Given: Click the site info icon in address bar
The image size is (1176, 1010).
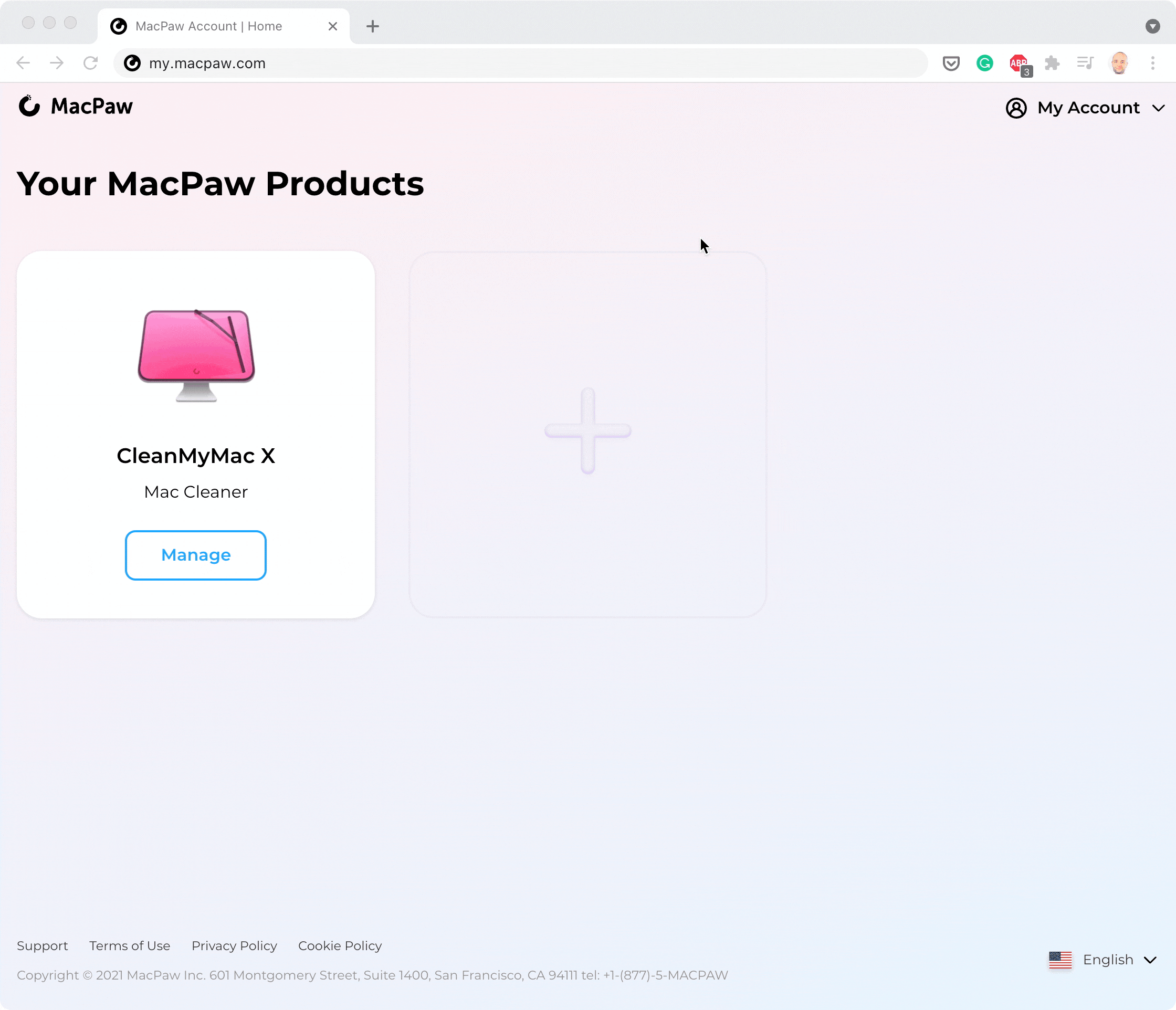Looking at the screenshot, I should point(132,63).
